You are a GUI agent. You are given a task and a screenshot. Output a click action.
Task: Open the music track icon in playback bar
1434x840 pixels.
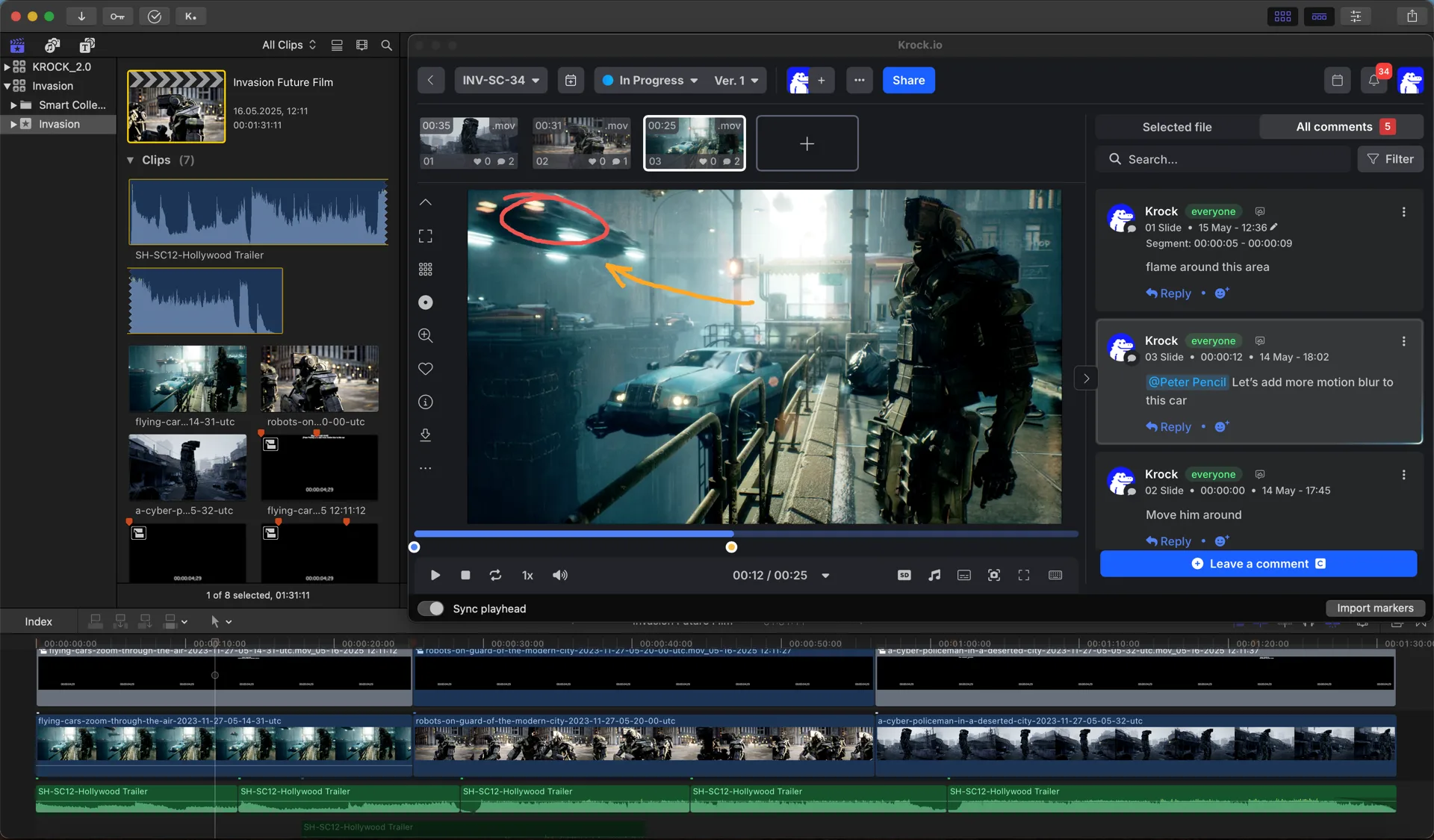click(x=934, y=575)
